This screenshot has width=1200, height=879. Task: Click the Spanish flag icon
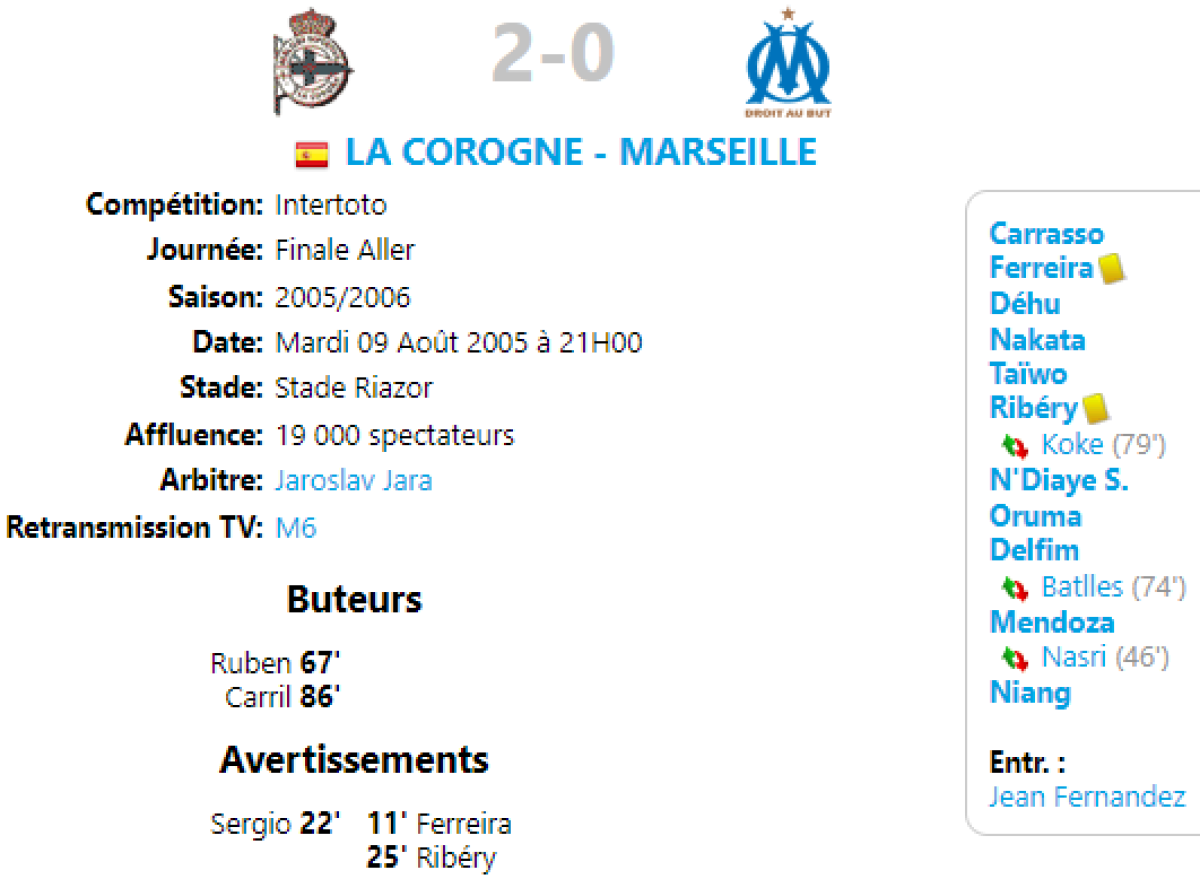click(312, 154)
